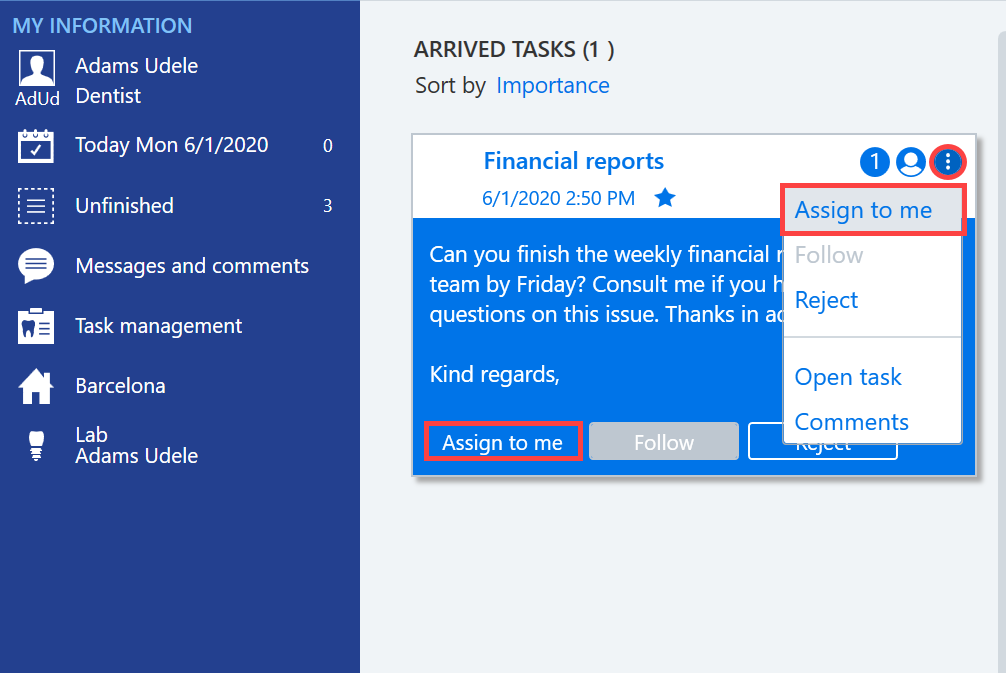
Task: Click the Task management tooth icon
Action: pyautogui.click(x=36, y=326)
